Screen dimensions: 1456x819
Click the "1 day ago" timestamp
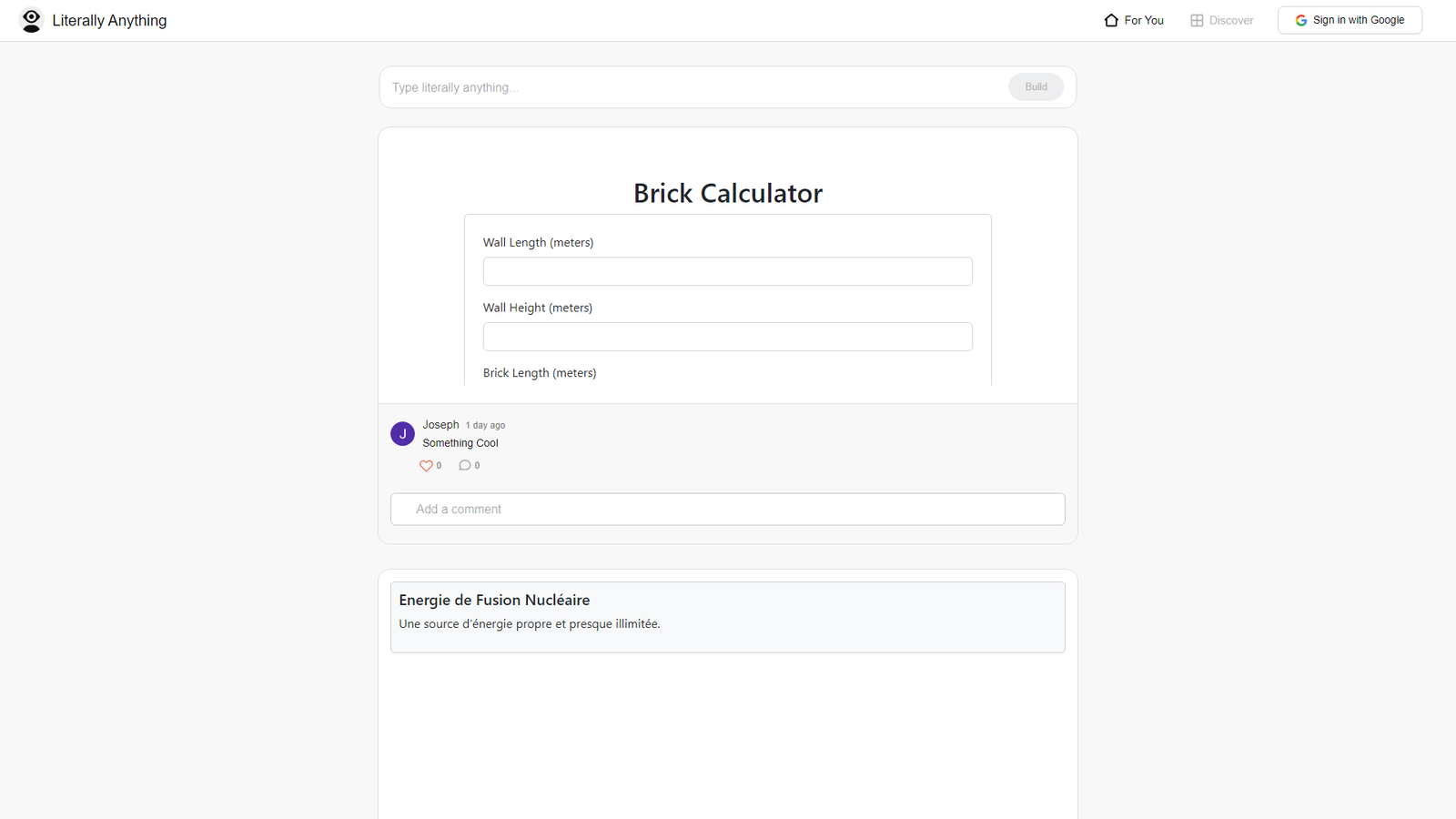485,426
